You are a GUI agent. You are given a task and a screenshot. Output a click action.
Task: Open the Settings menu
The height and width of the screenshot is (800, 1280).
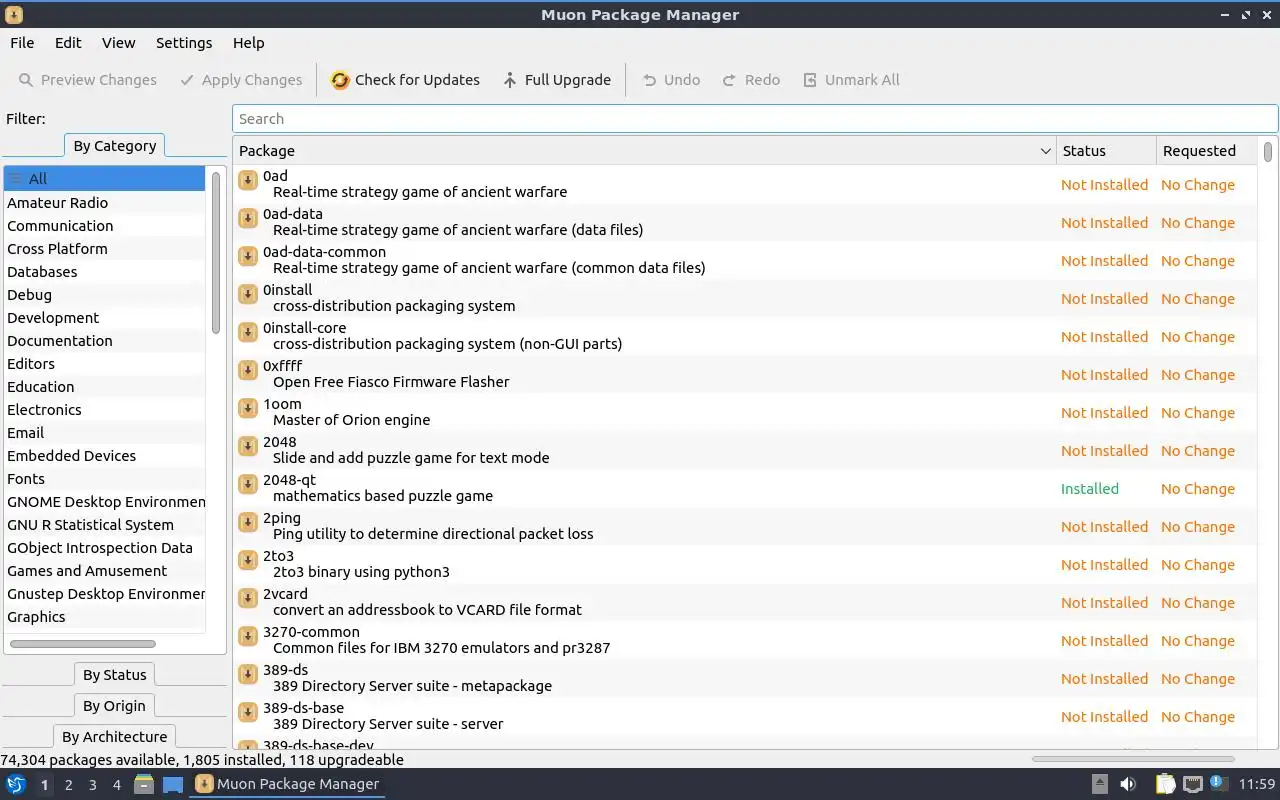(x=184, y=43)
